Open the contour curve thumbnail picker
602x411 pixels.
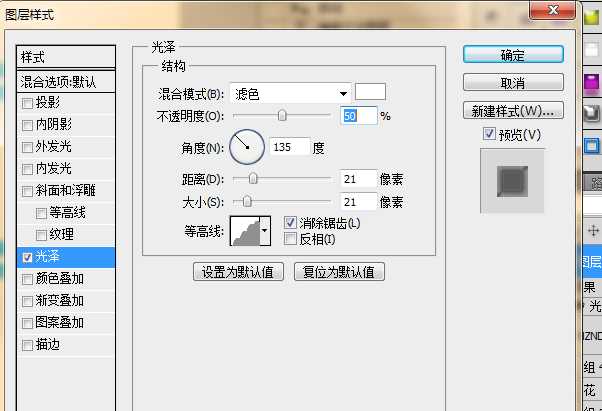(x=245, y=231)
